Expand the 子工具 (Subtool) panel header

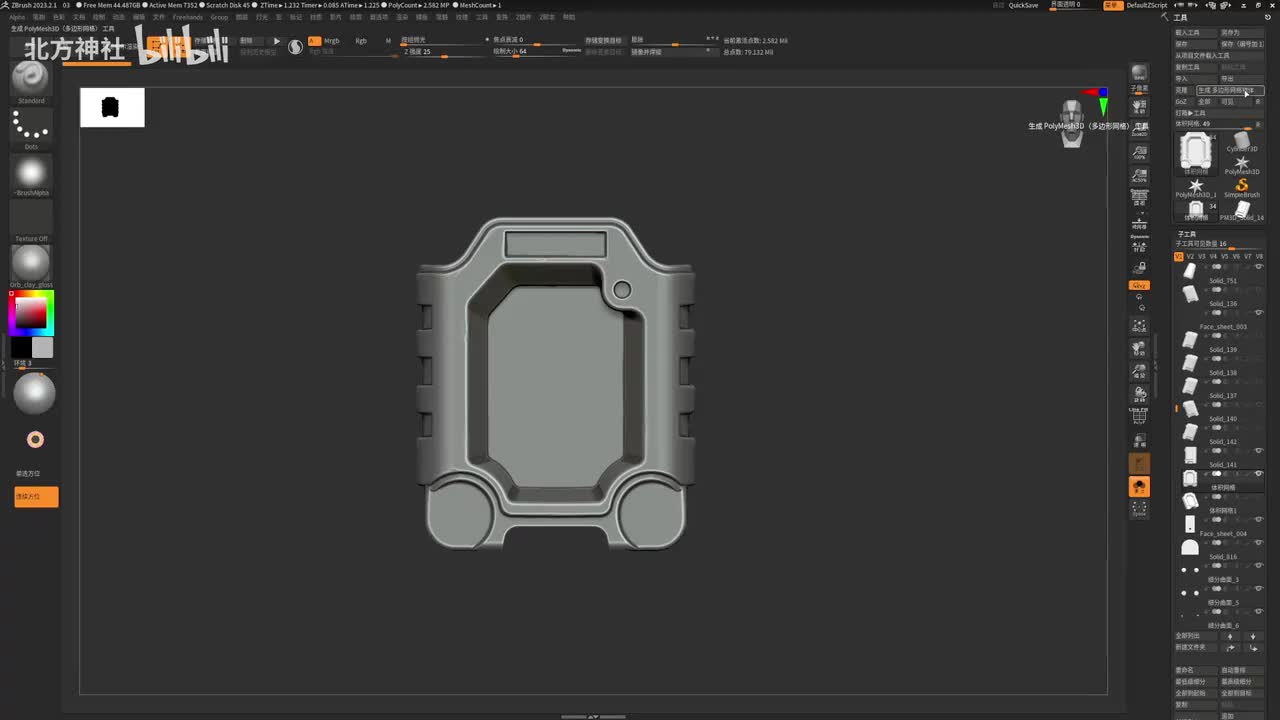pyautogui.click(x=1187, y=234)
